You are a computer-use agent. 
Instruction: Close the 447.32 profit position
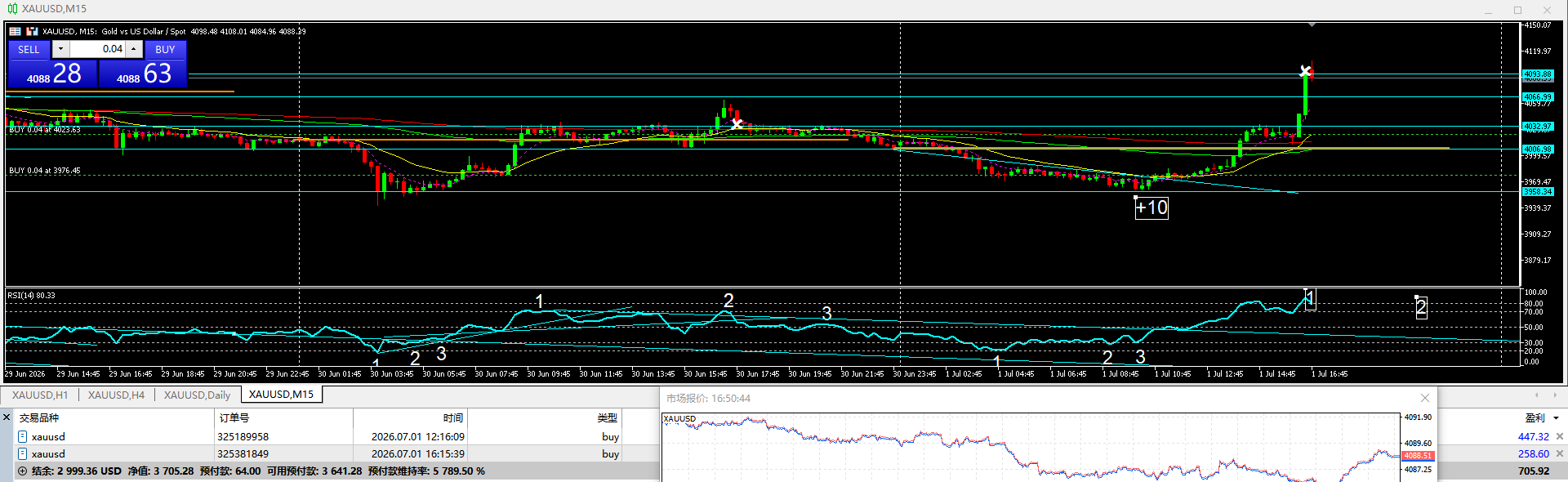tap(1560, 436)
